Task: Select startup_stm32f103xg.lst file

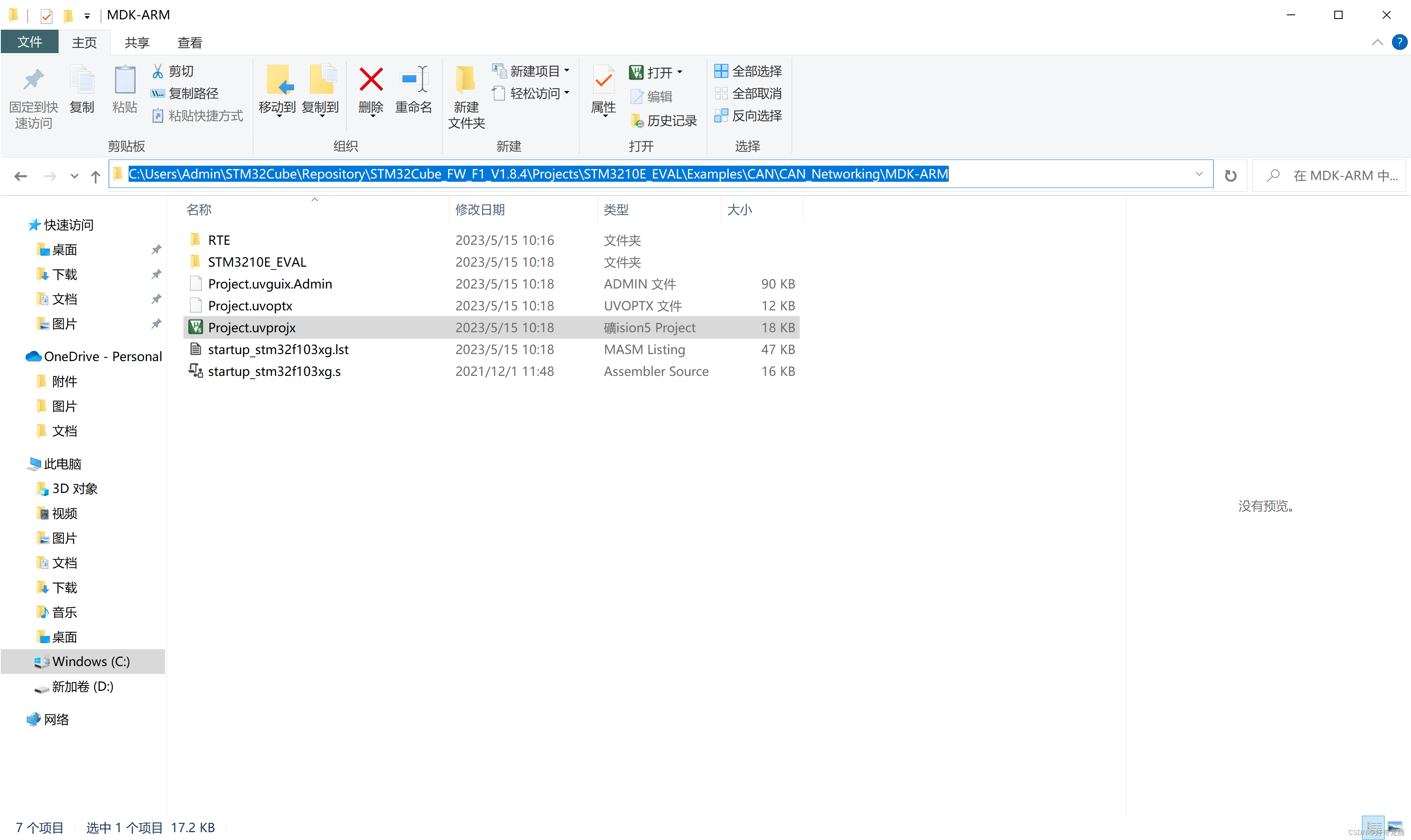Action: coord(491,349)
